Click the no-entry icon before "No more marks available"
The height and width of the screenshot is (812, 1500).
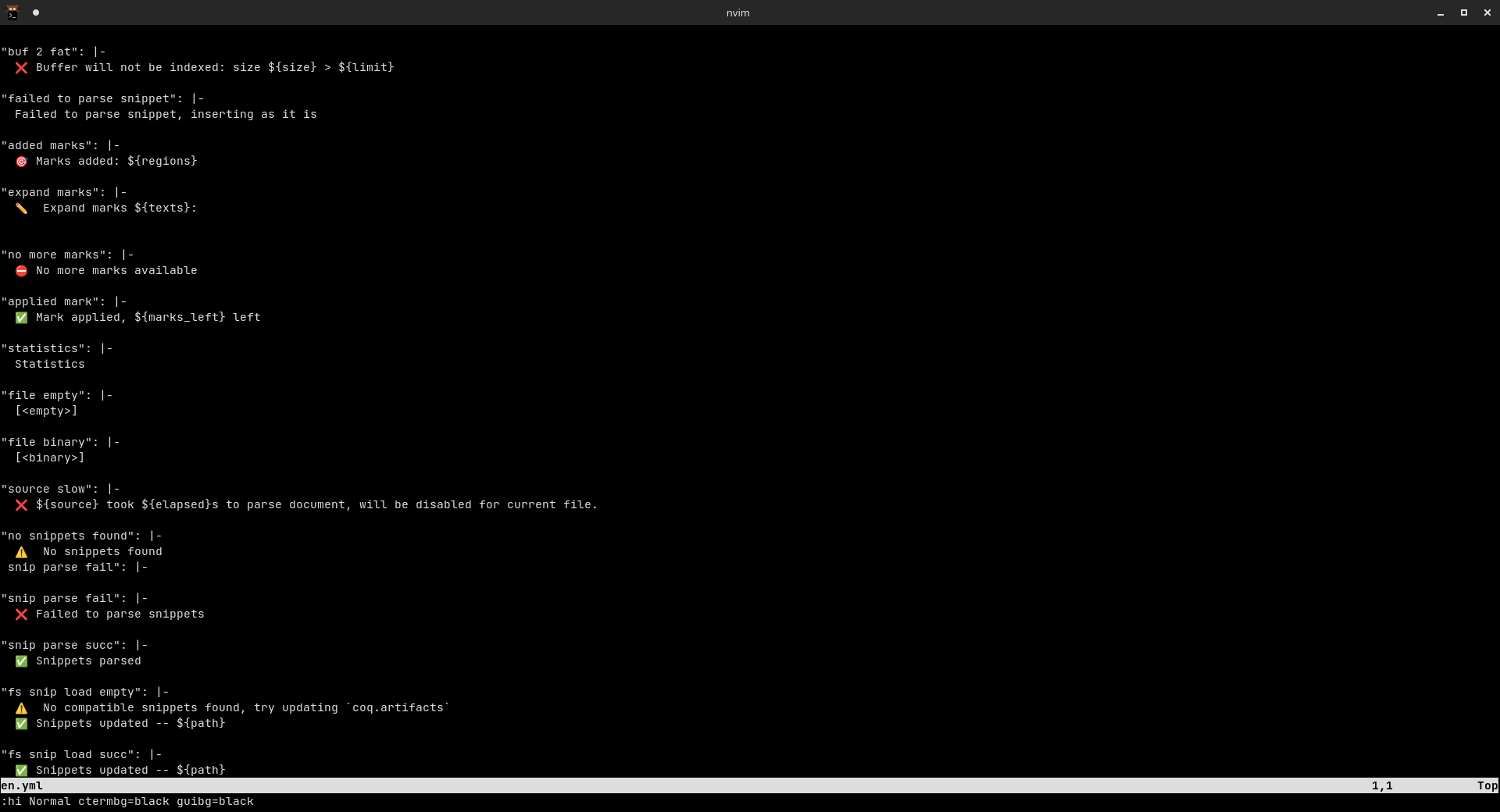21,271
